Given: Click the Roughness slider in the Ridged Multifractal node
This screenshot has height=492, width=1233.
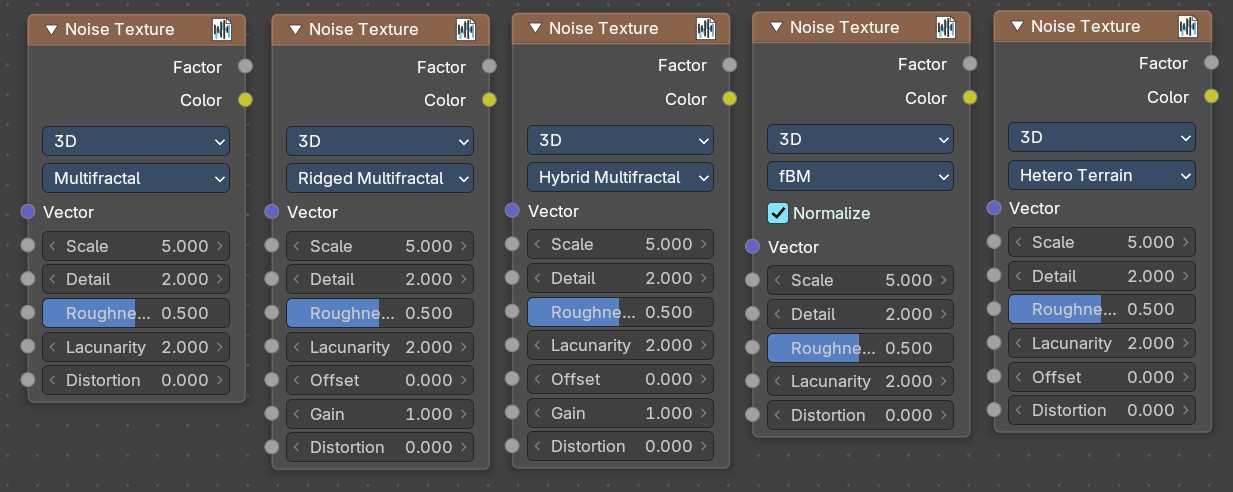Looking at the screenshot, I should pos(380,313).
